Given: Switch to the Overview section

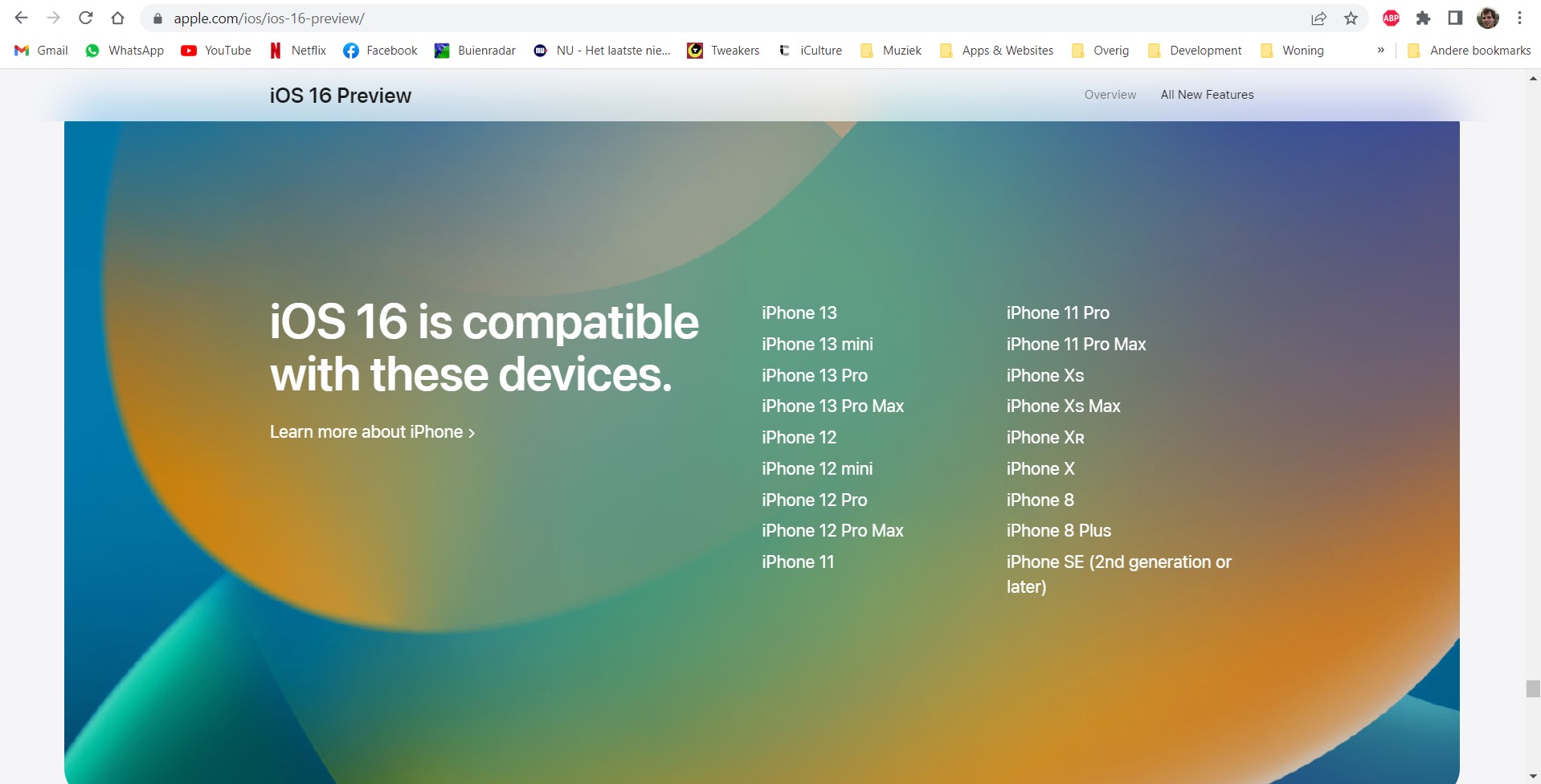Looking at the screenshot, I should click(1110, 95).
